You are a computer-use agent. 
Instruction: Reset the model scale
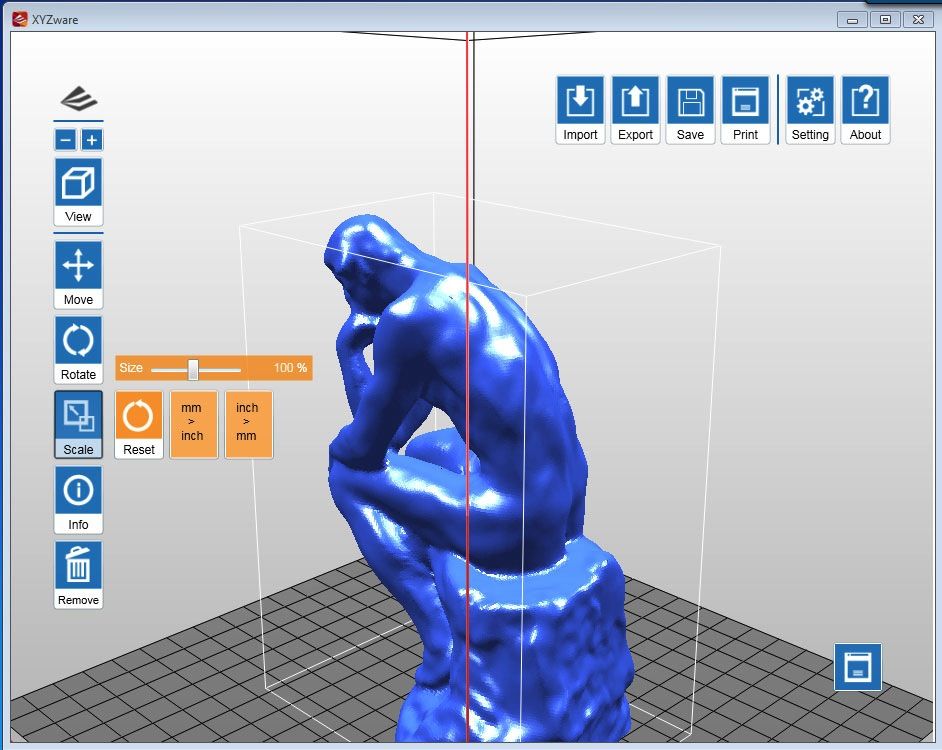138,424
